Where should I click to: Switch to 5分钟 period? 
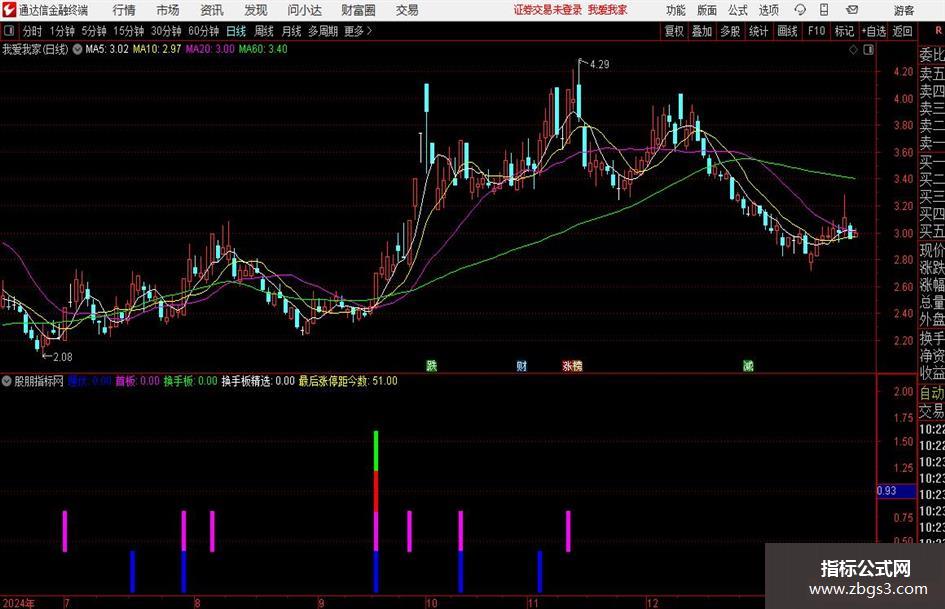coord(94,31)
